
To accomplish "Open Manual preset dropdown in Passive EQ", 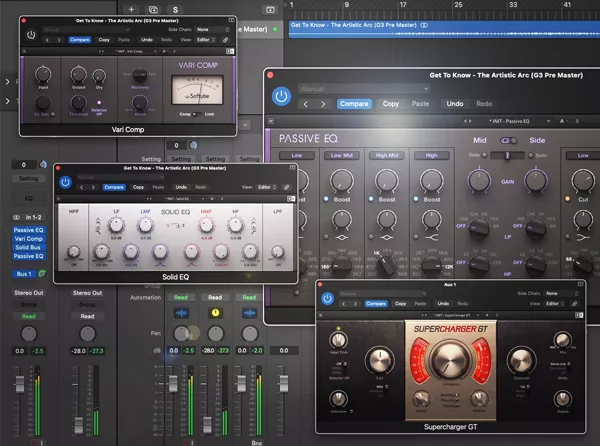I will pyautogui.click(x=364, y=89).
